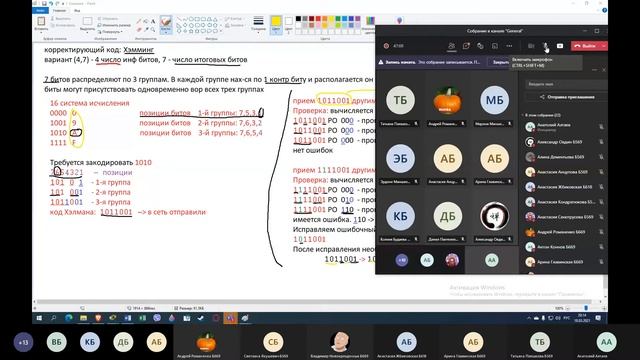Image resolution: width=640 pixels, height=360 pixels.
Task: Open the Teams icon highlighted in taskbar
Action: 231,318
